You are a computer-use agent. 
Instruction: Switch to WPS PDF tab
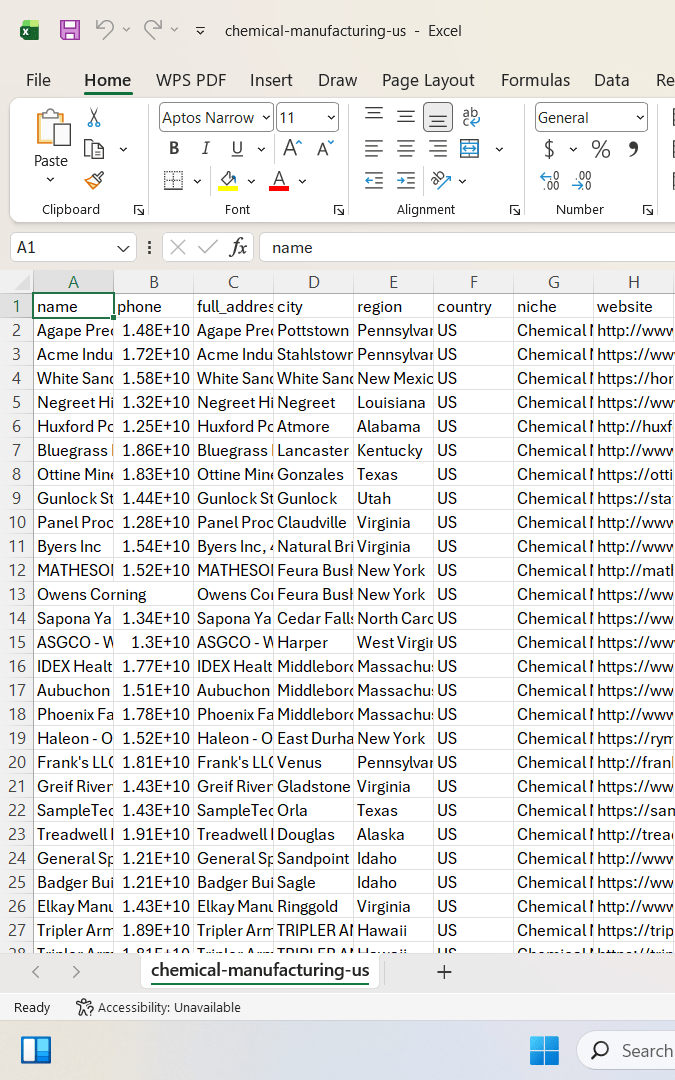coord(191,81)
